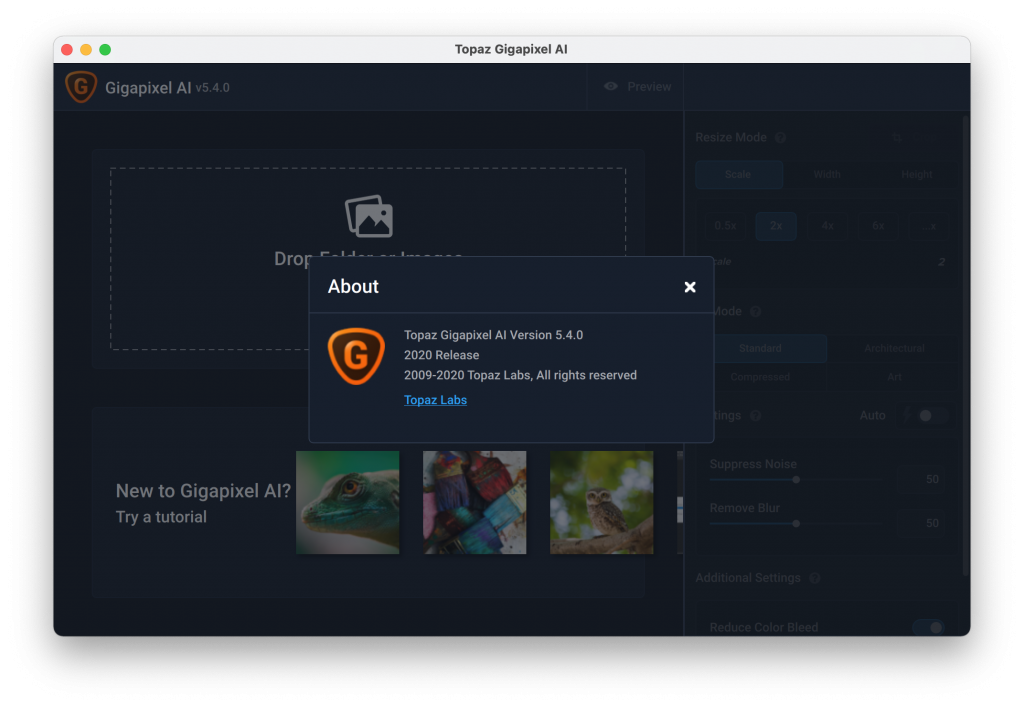Choose the Standard AI mode
Image resolution: width=1024 pixels, height=707 pixels.
(760, 349)
